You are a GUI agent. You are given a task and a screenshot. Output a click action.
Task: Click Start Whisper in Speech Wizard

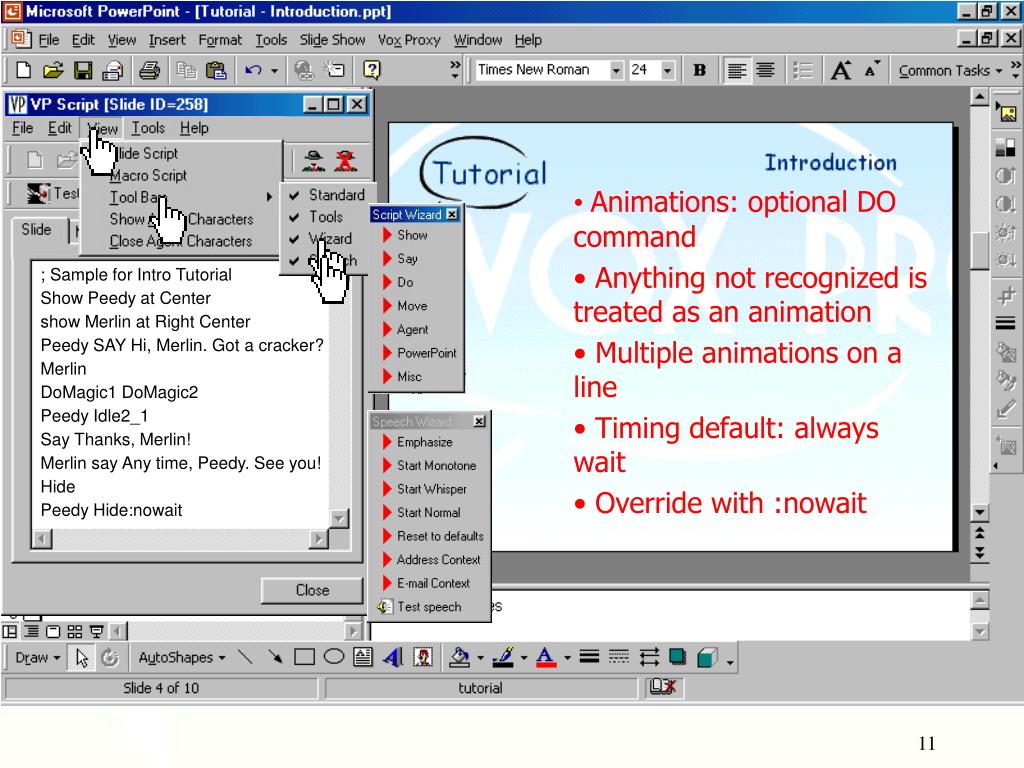432,489
